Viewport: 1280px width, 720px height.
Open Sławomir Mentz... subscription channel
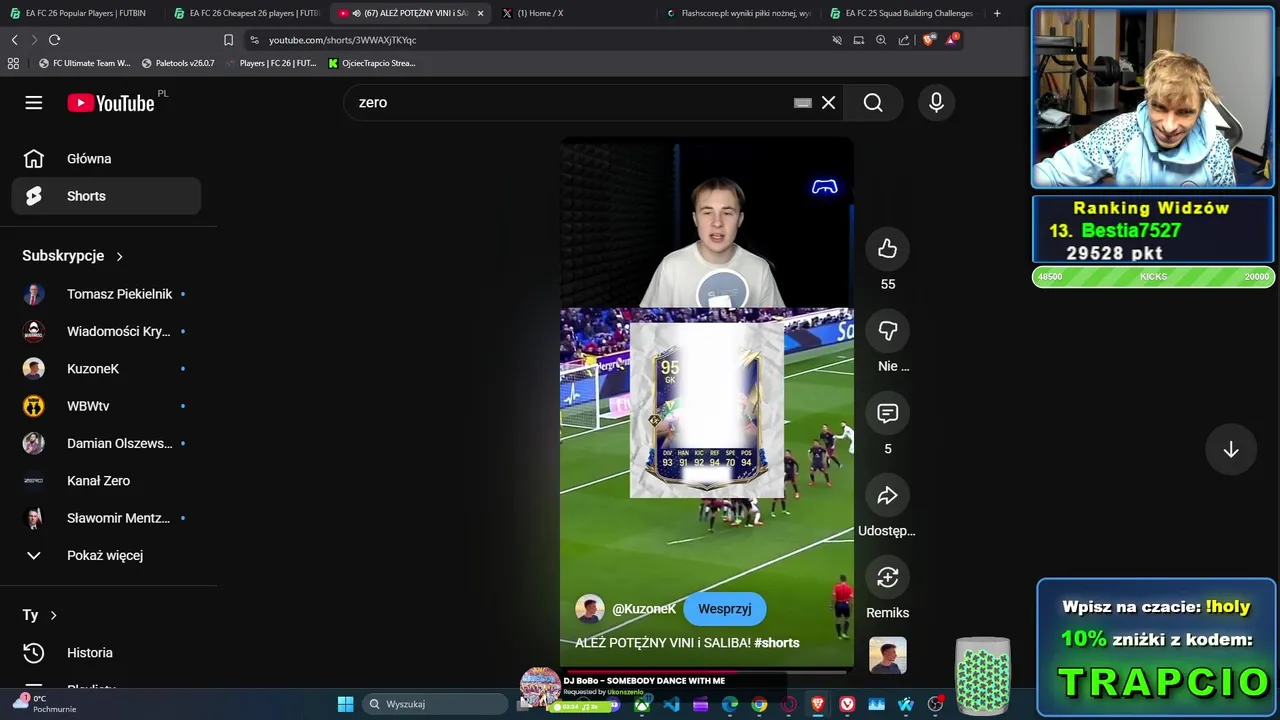pyautogui.click(x=106, y=518)
